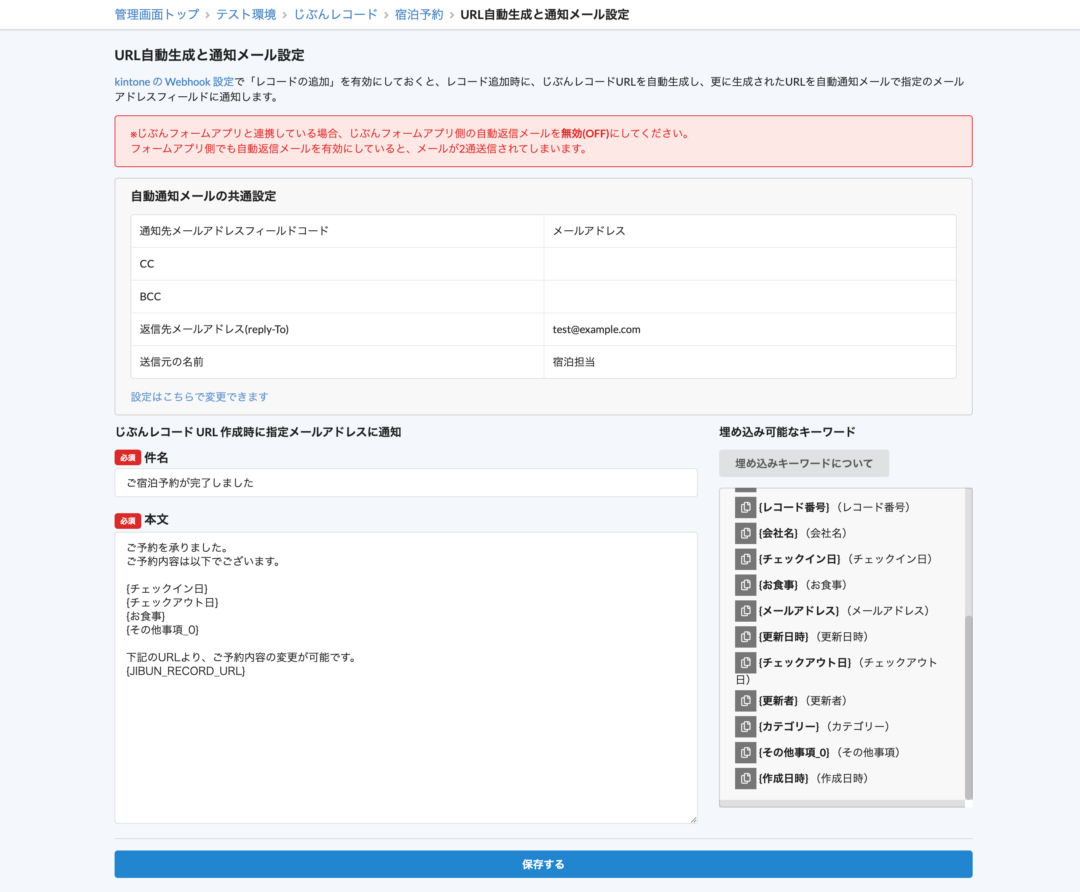Copy the {チェックアウト日} keyword icon
1080x892 pixels.
745,663
